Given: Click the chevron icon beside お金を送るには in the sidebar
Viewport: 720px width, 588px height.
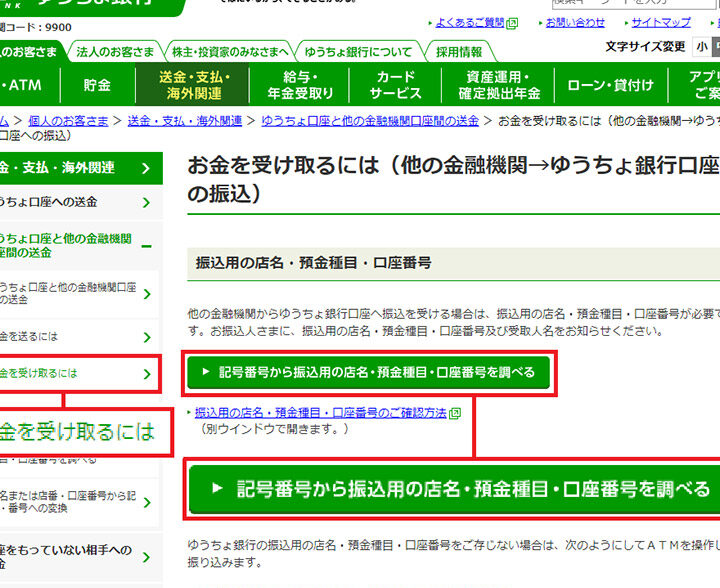Looking at the screenshot, I should coord(147,337).
